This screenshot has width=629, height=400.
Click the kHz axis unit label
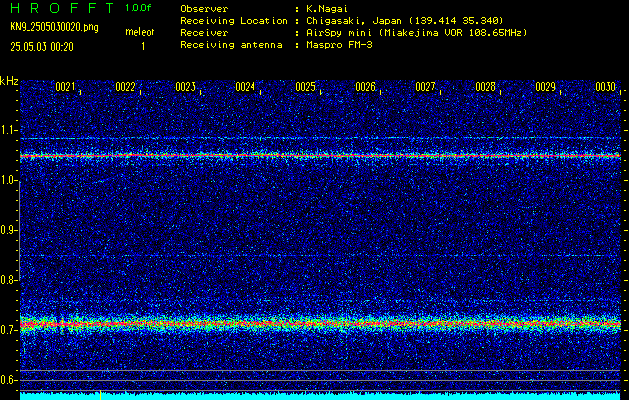pyautogui.click(x=9, y=81)
